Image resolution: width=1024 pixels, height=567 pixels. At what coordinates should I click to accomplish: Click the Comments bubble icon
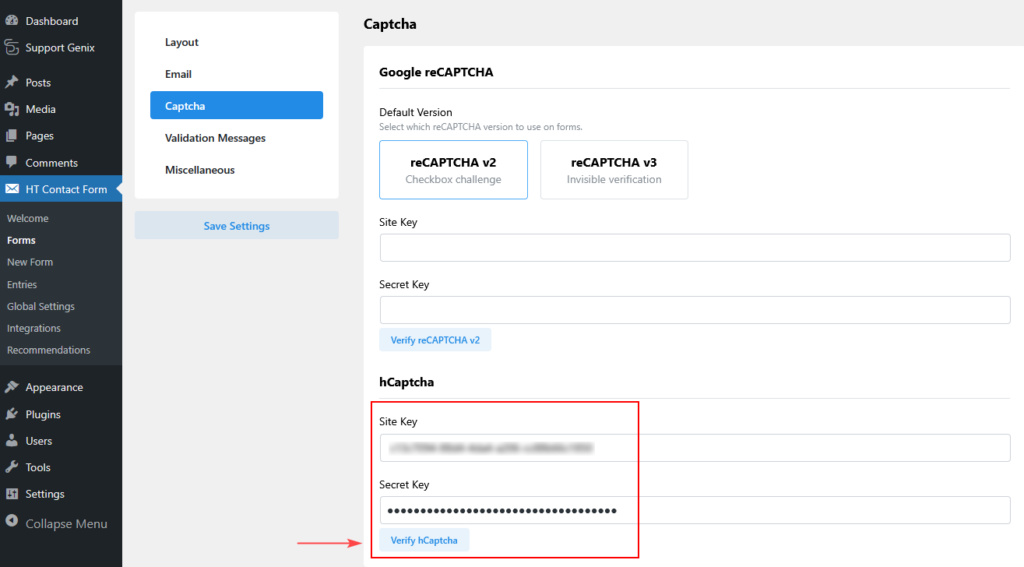coord(12,162)
